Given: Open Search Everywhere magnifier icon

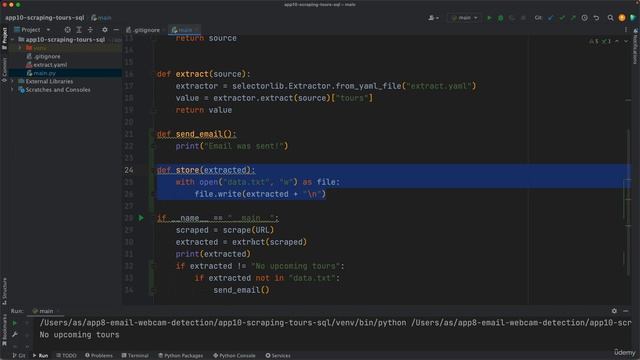Looking at the screenshot, I should tap(610, 18).
